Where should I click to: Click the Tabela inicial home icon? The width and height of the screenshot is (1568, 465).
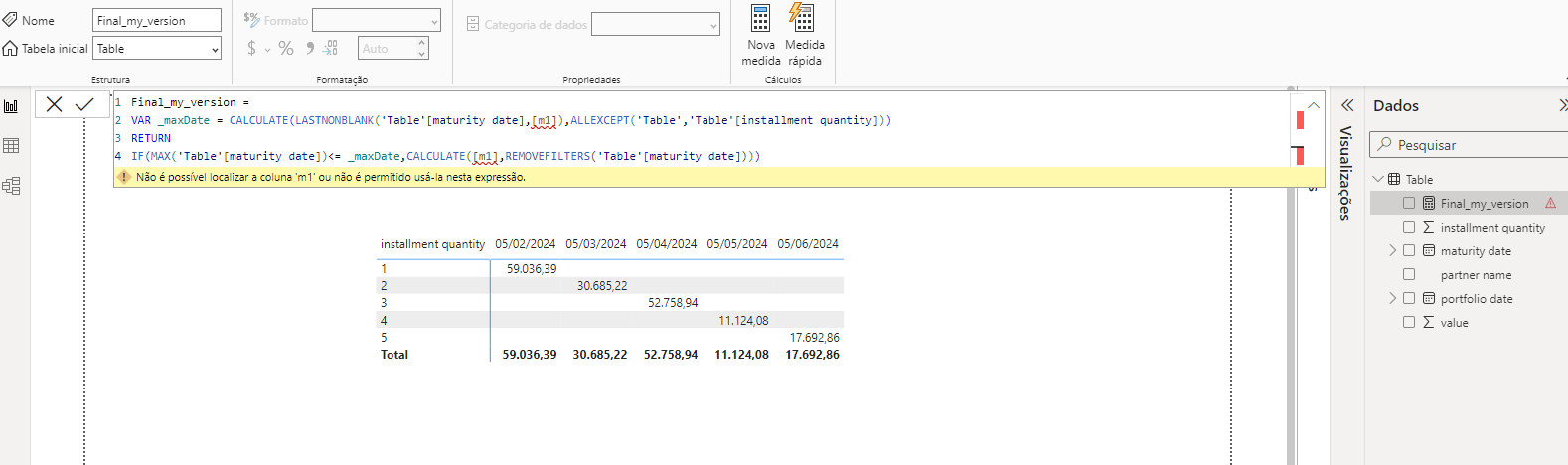click(x=10, y=48)
